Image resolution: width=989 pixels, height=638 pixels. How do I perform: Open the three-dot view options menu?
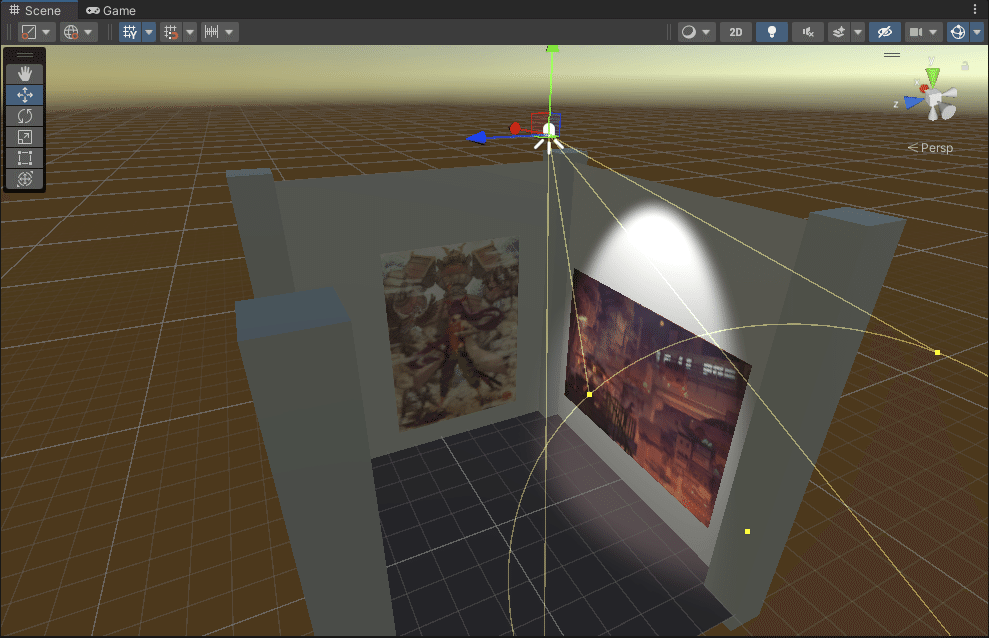coord(974,9)
